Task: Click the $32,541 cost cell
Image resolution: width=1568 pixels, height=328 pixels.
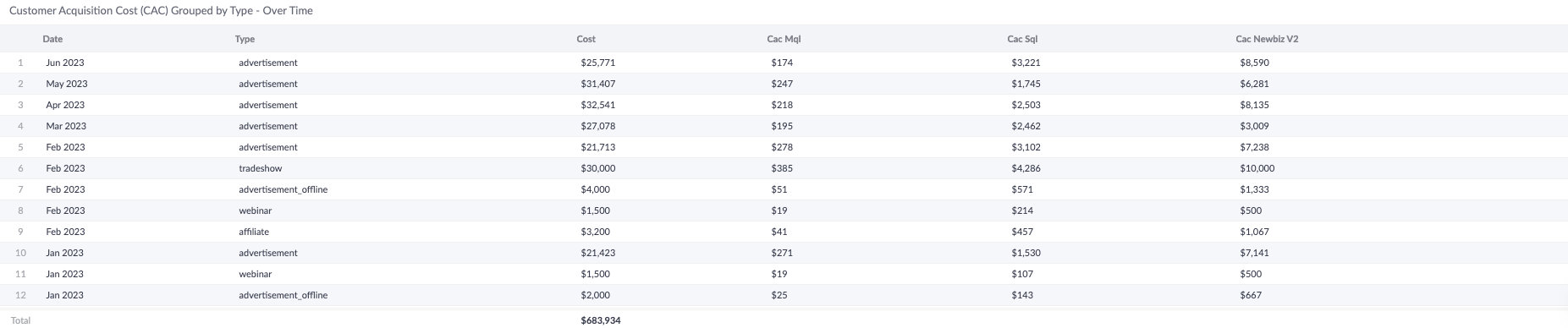Action: point(598,105)
